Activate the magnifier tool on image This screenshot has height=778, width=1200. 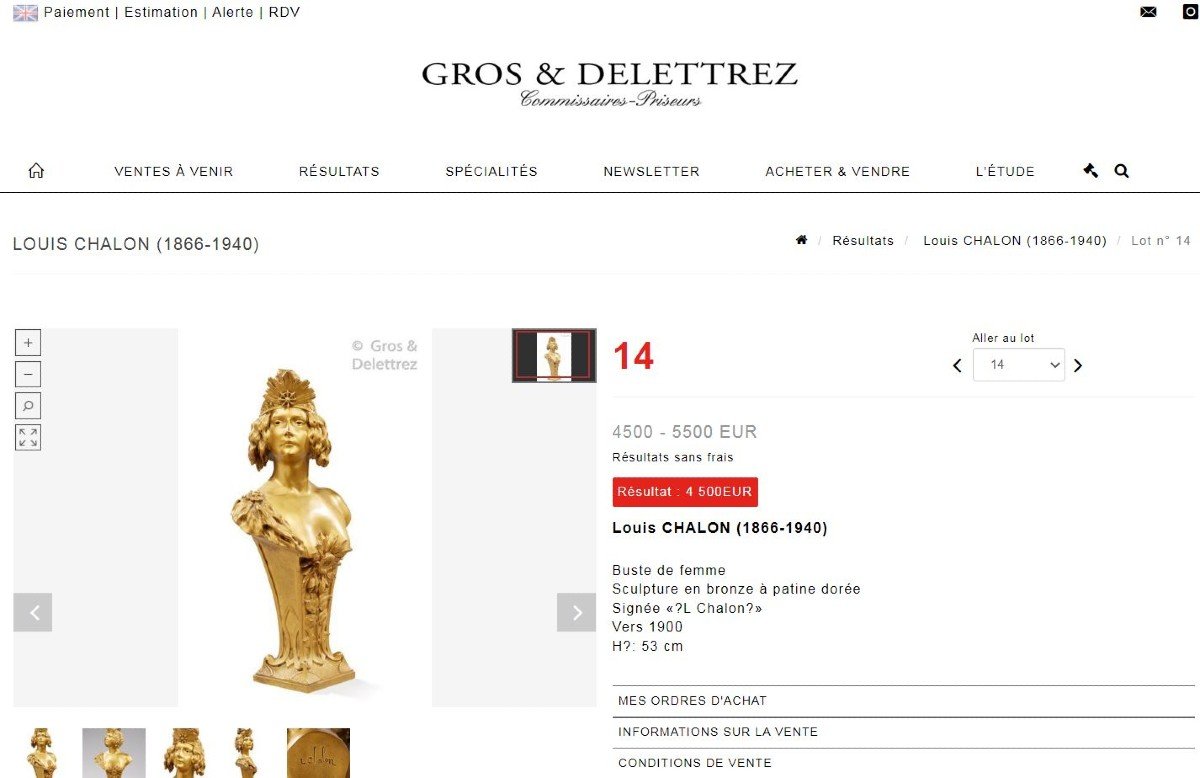pyautogui.click(x=28, y=406)
